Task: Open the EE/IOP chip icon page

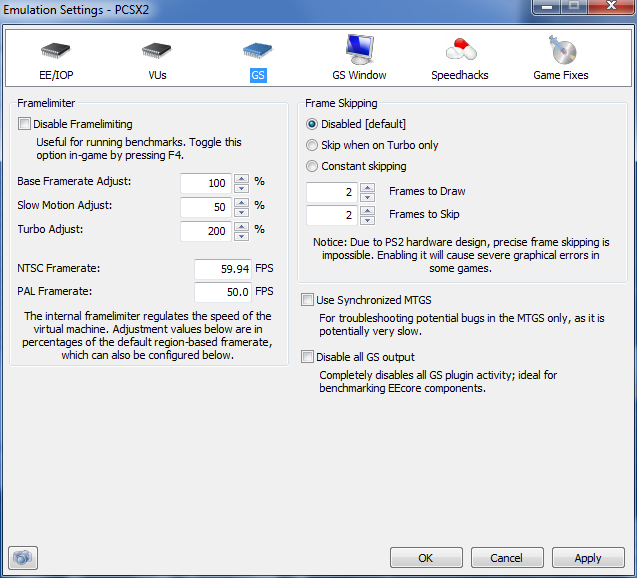Action: tap(56, 50)
